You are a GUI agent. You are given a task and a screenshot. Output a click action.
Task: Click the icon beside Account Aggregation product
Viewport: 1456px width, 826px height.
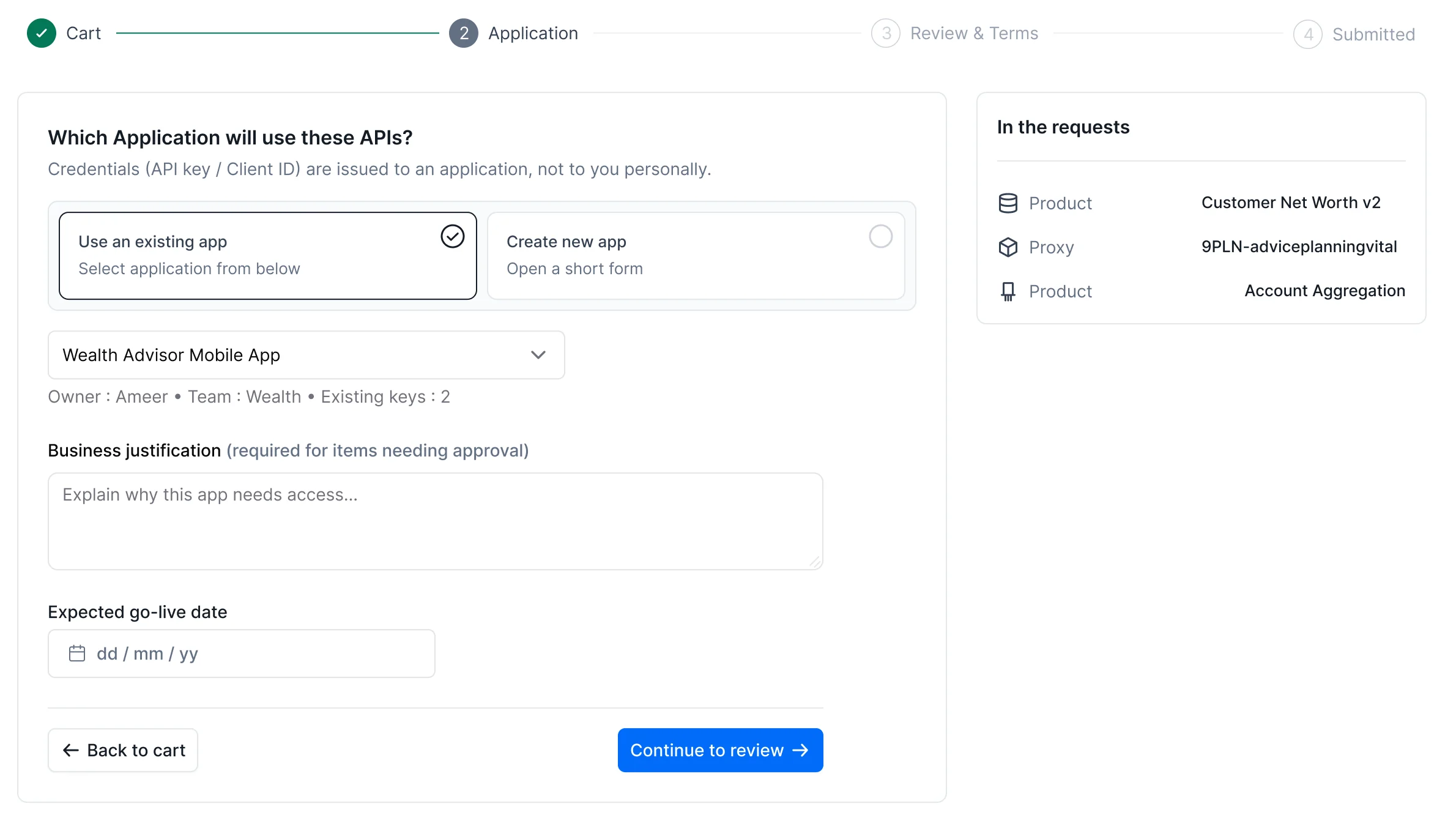click(1008, 291)
